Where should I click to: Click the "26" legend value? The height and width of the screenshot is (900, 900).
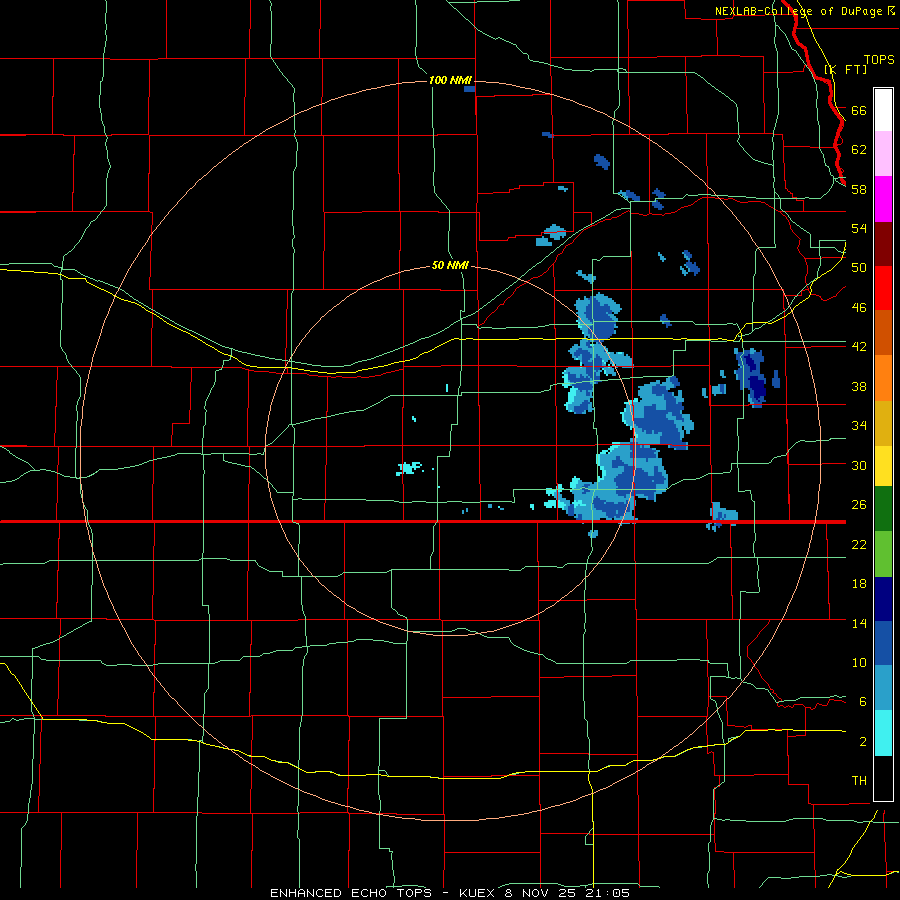pos(859,505)
